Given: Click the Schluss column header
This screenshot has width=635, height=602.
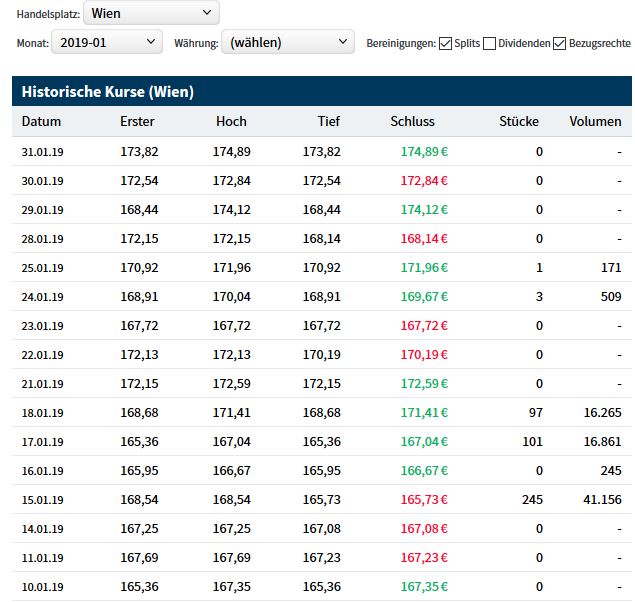Looking at the screenshot, I should pyautogui.click(x=412, y=121).
